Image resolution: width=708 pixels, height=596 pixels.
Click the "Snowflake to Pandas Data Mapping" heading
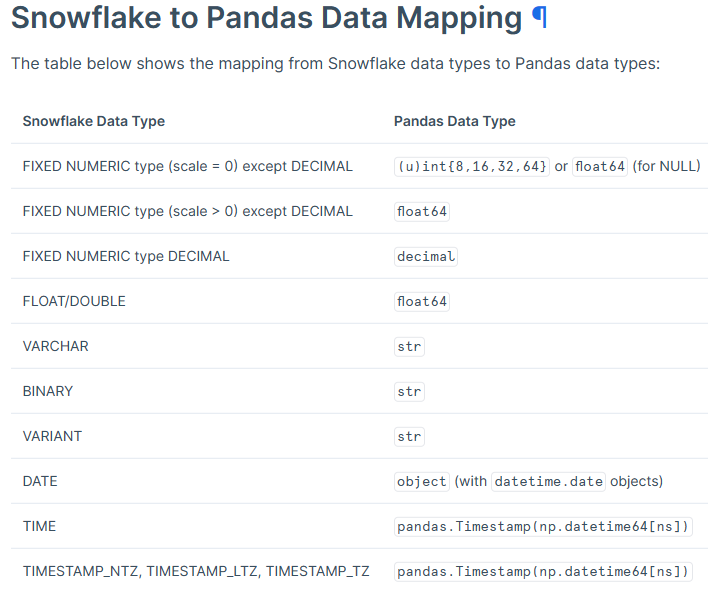pos(266,18)
